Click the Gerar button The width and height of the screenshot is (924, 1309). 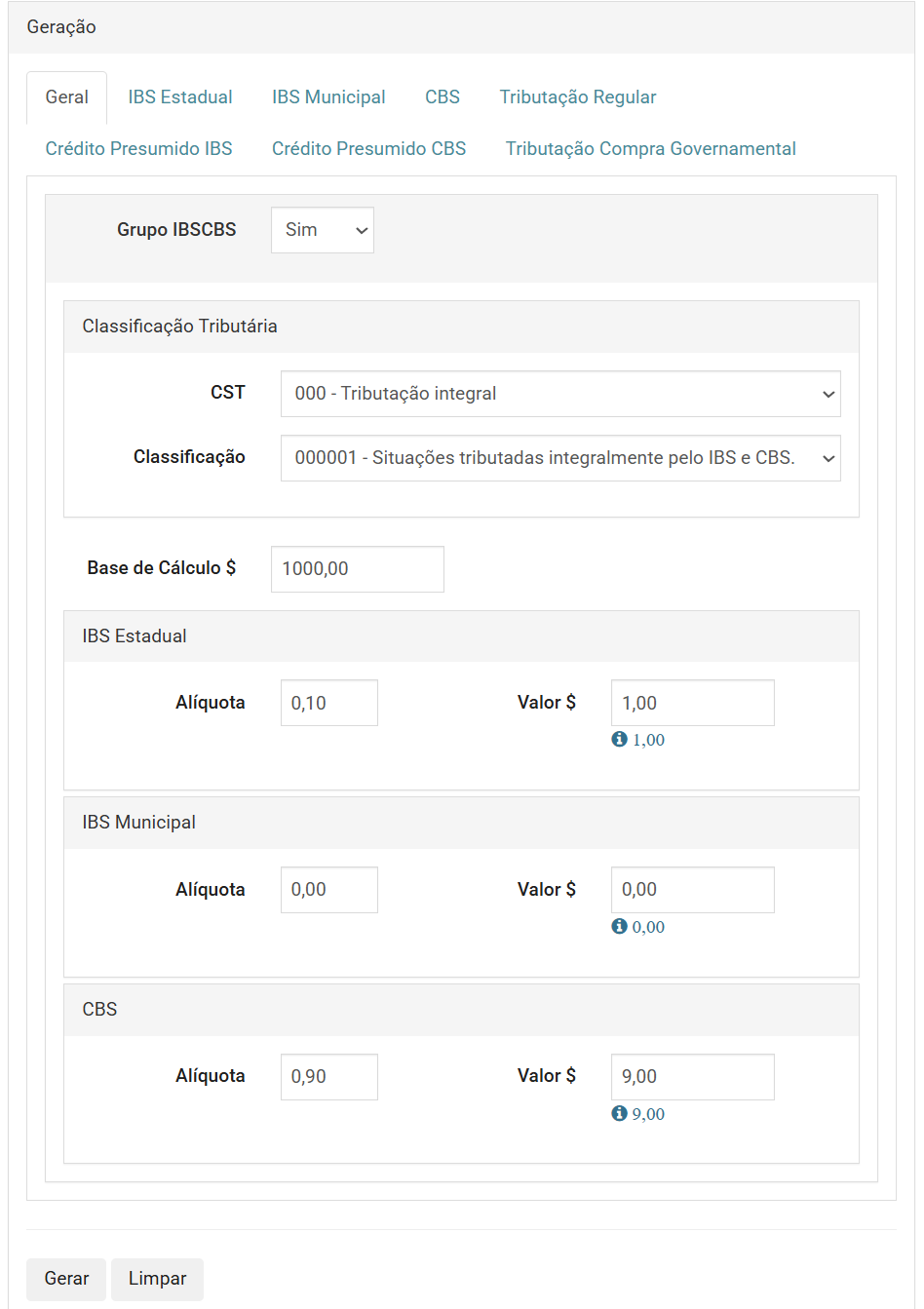66,1279
